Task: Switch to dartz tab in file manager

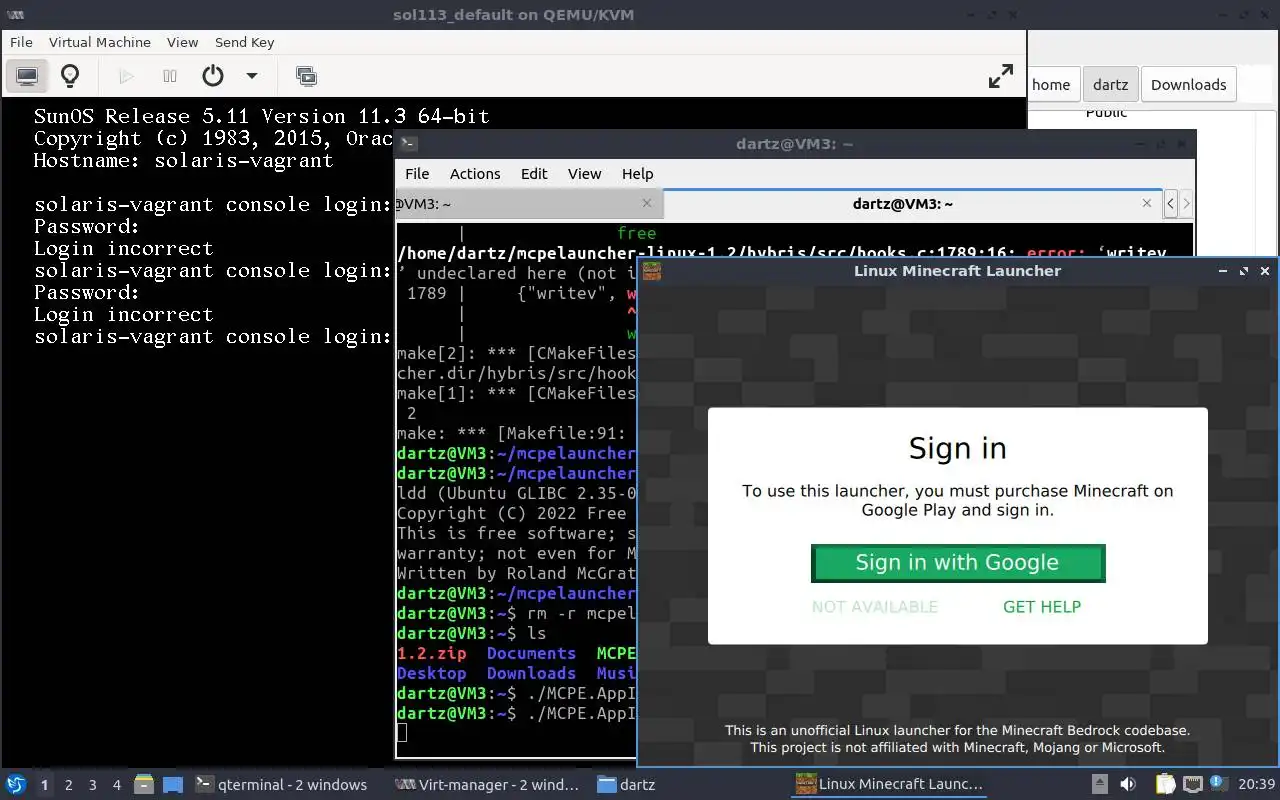Action: click(1110, 84)
